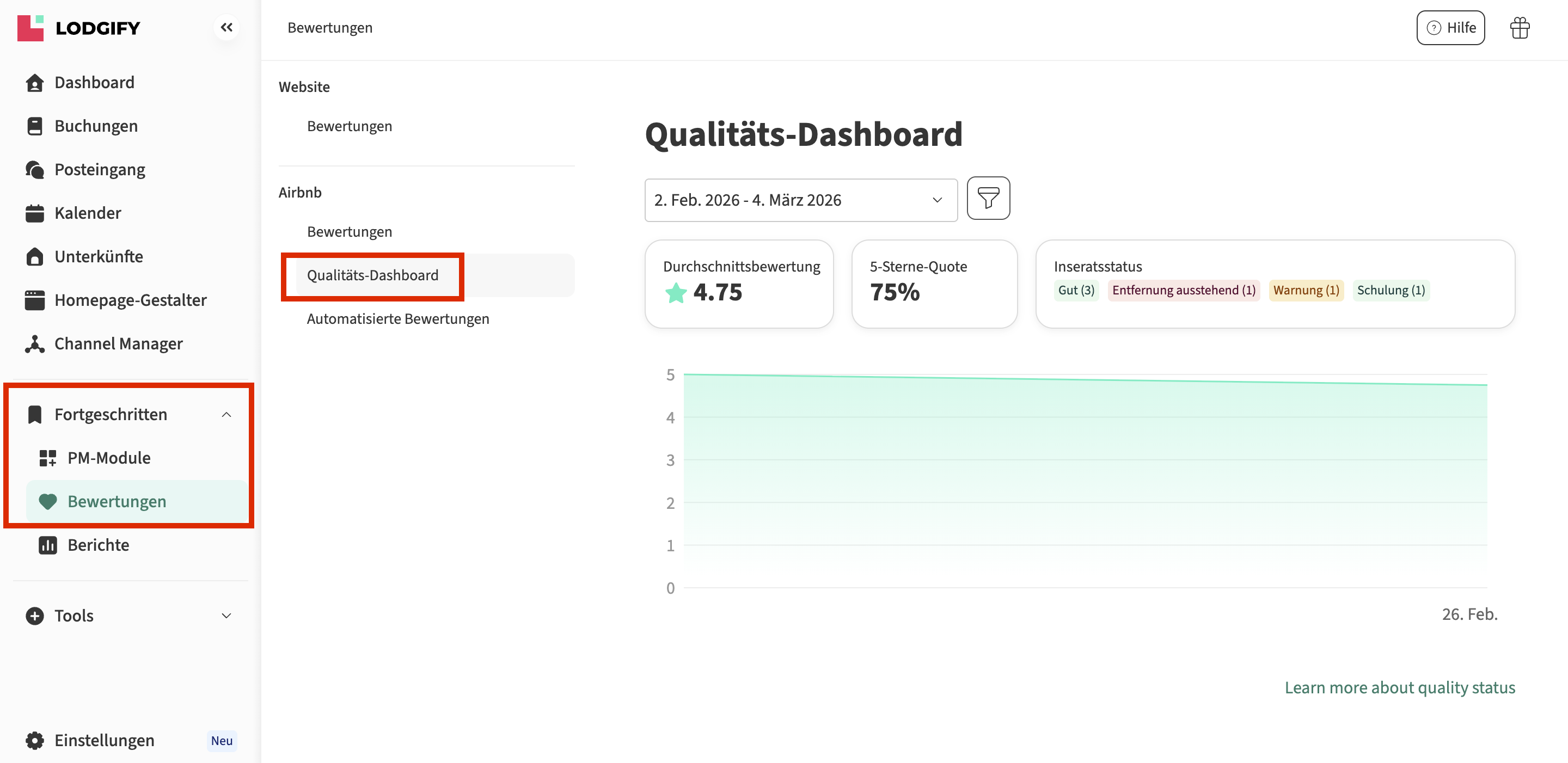Viewport: 1568px width, 763px height.
Task: Click the Warnung (1) status tag
Action: (x=1306, y=290)
